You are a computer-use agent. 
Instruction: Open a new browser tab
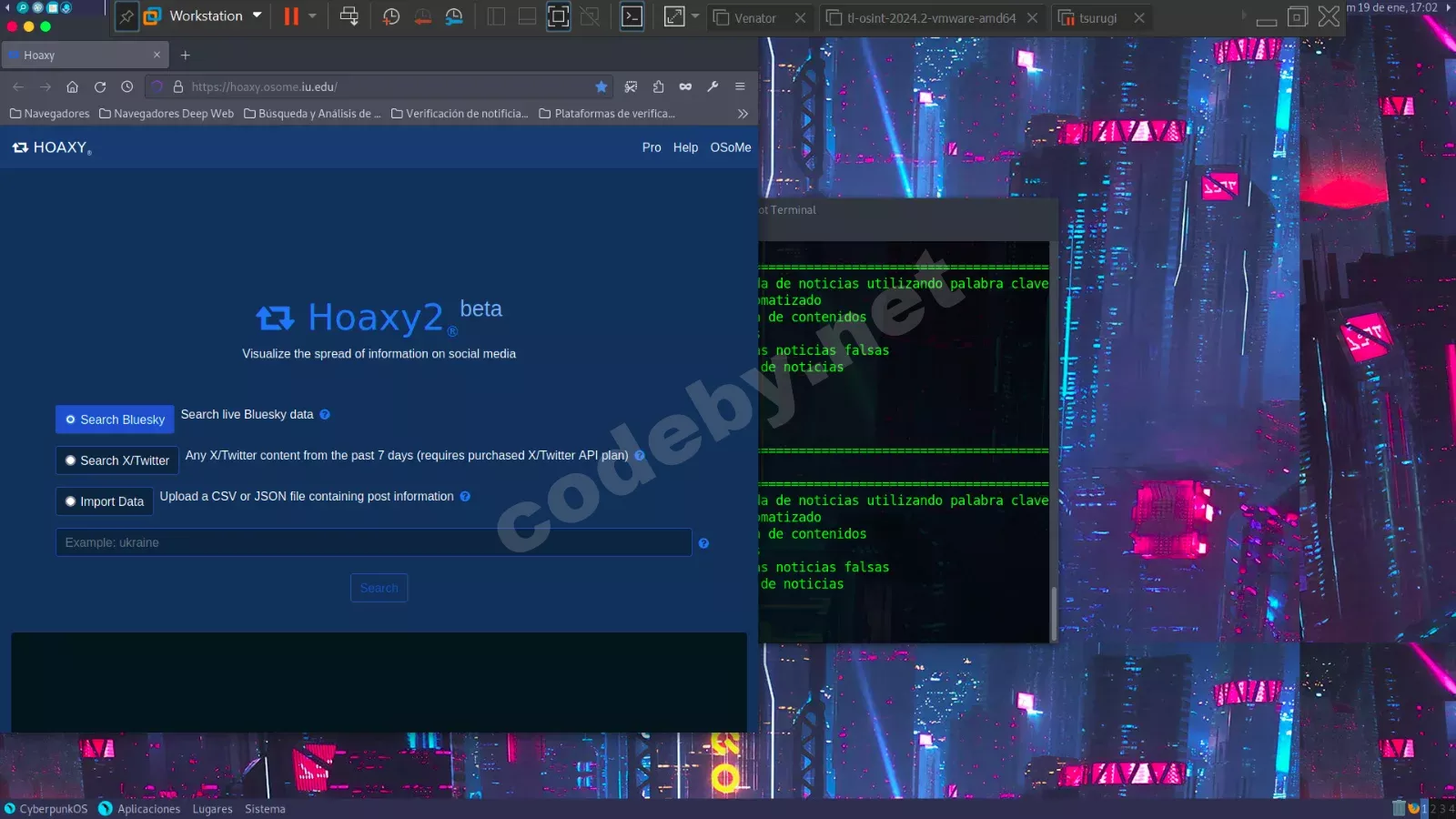[x=186, y=56]
